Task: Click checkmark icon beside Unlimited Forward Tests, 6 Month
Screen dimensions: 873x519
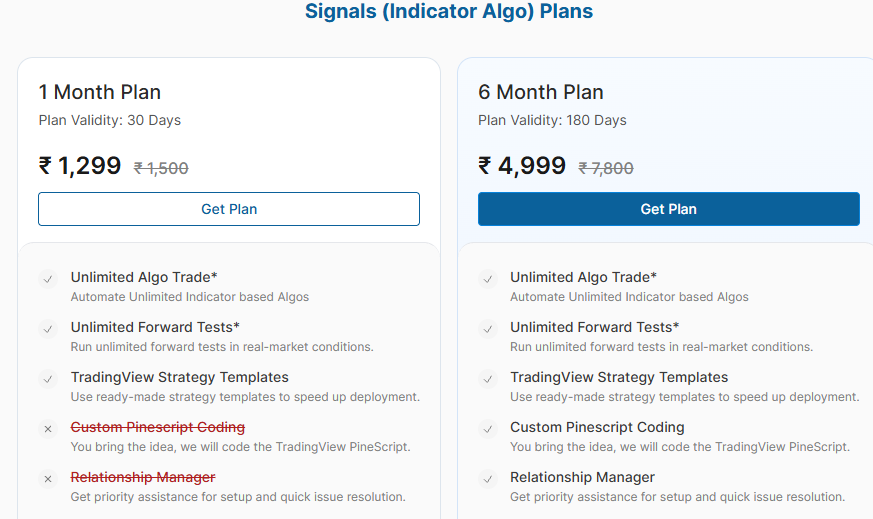Action: (x=488, y=329)
